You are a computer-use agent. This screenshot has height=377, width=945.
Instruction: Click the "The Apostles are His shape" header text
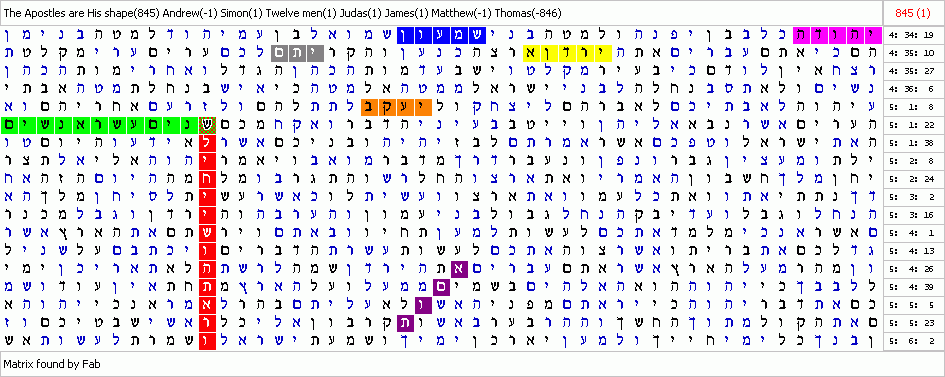tap(65, 13)
